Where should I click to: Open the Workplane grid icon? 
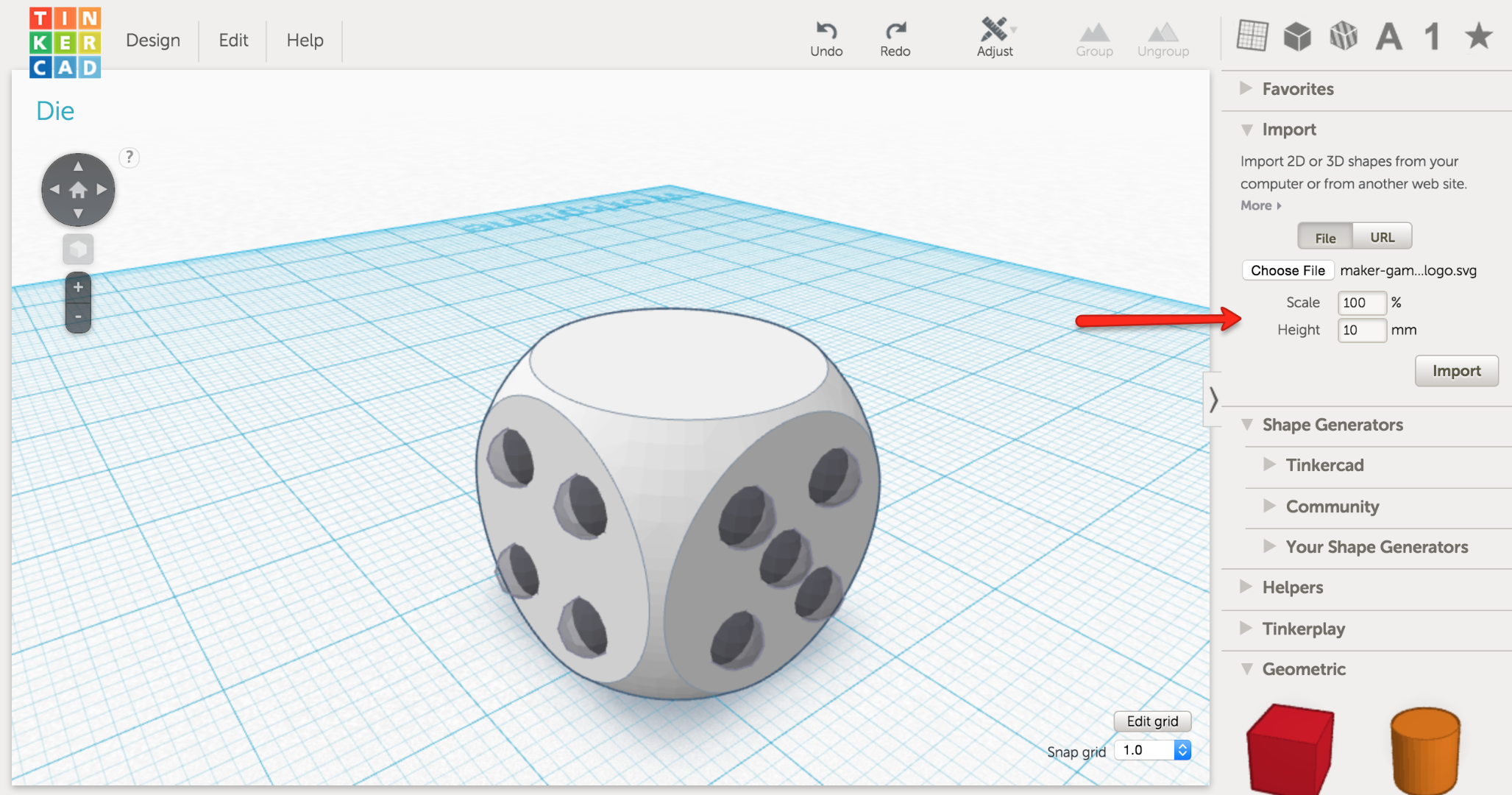tap(1251, 35)
